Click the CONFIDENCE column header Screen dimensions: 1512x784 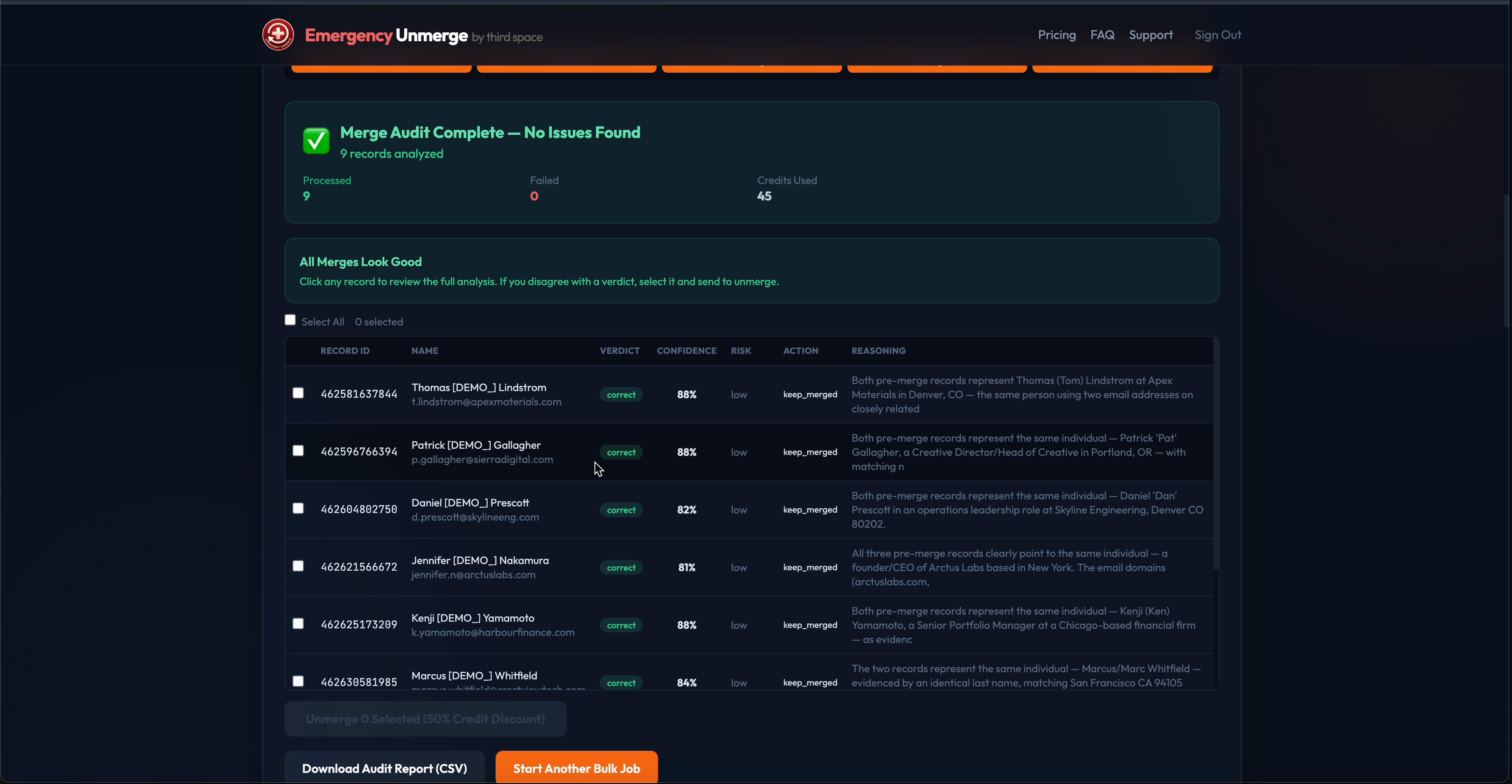pos(686,351)
